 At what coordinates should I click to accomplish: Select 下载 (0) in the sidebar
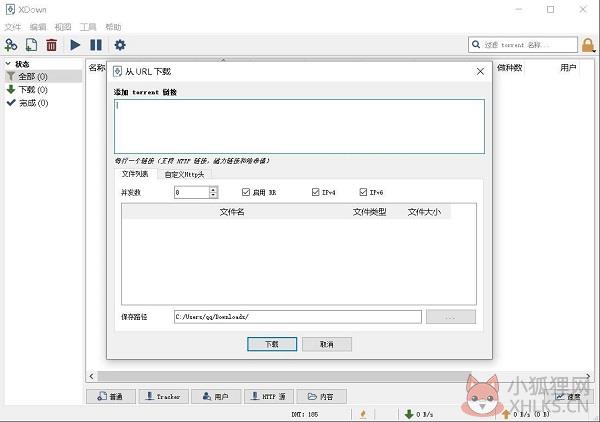tap(43, 90)
